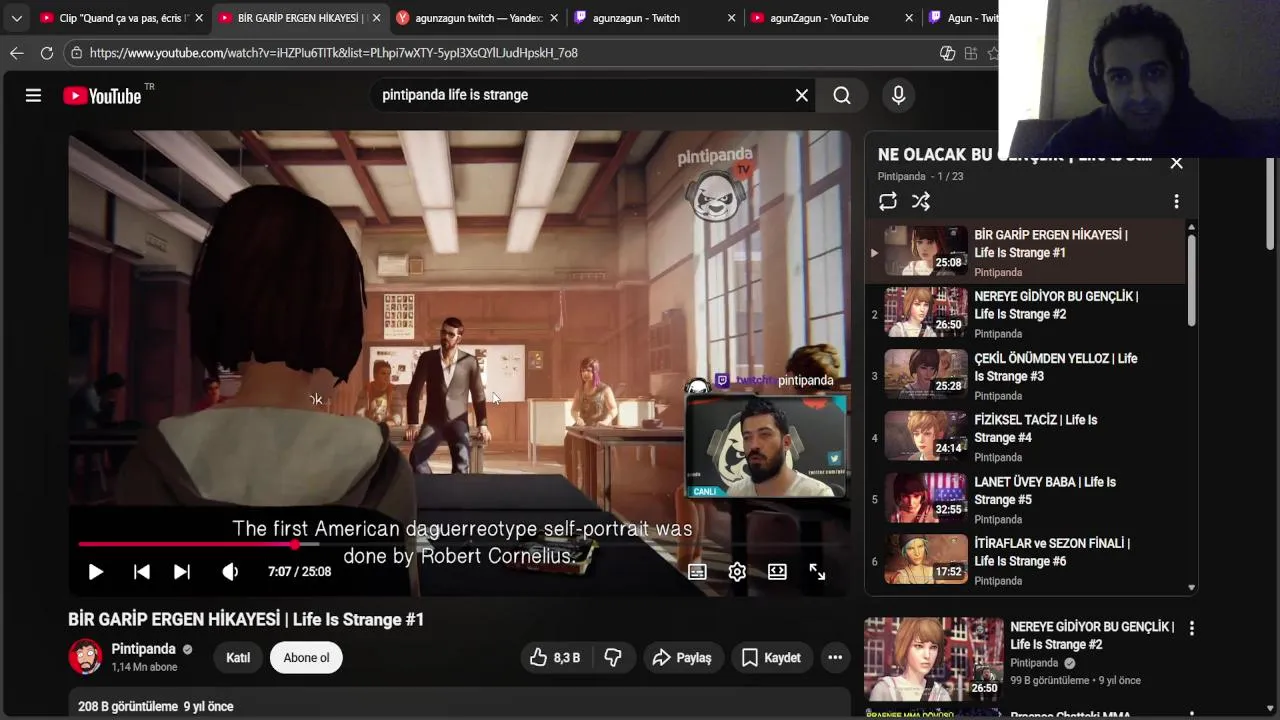
Task: Close the Clip "Quand ça va pas" tab
Action: [x=199, y=18]
